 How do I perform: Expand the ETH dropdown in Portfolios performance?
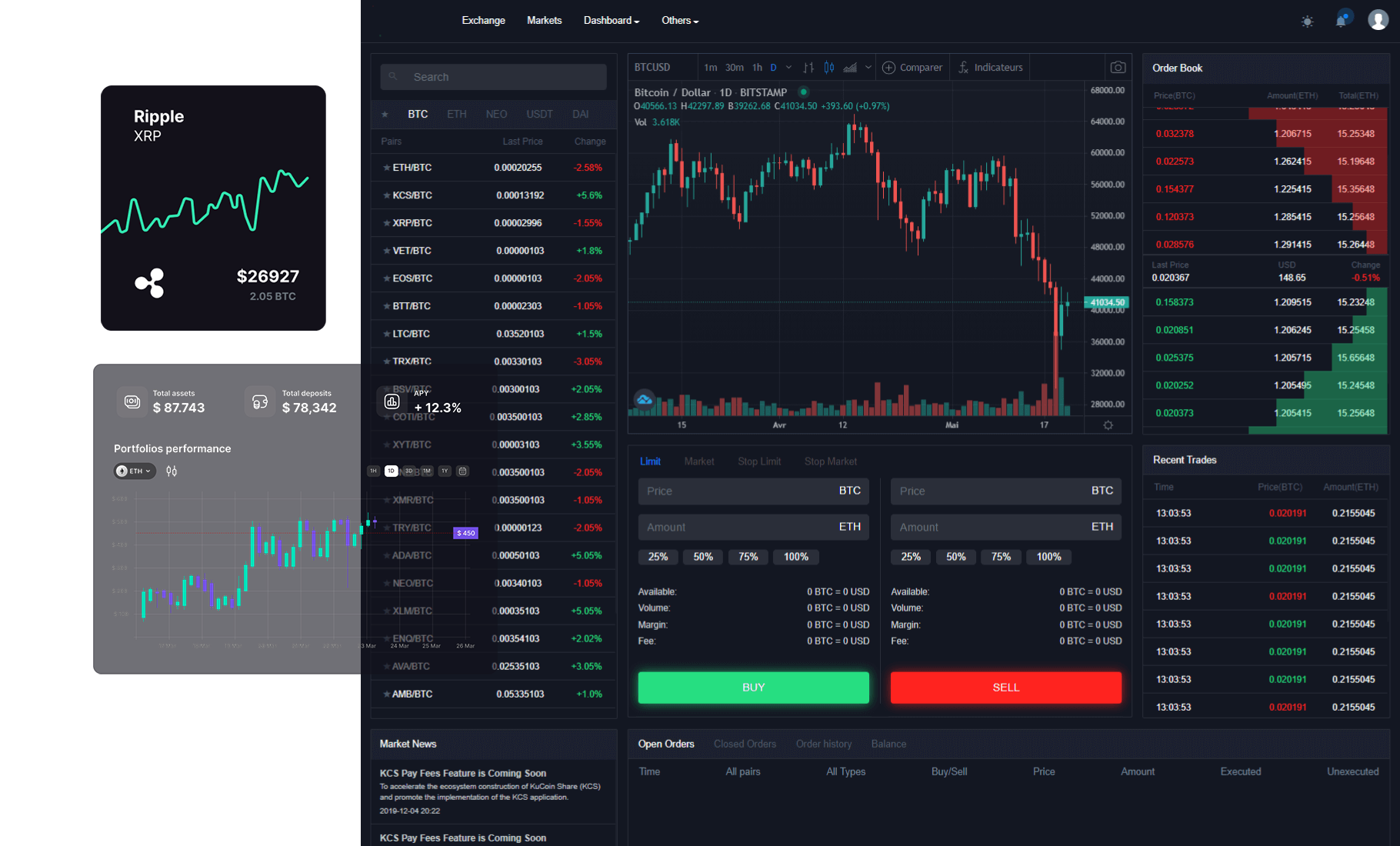point(134,471)
